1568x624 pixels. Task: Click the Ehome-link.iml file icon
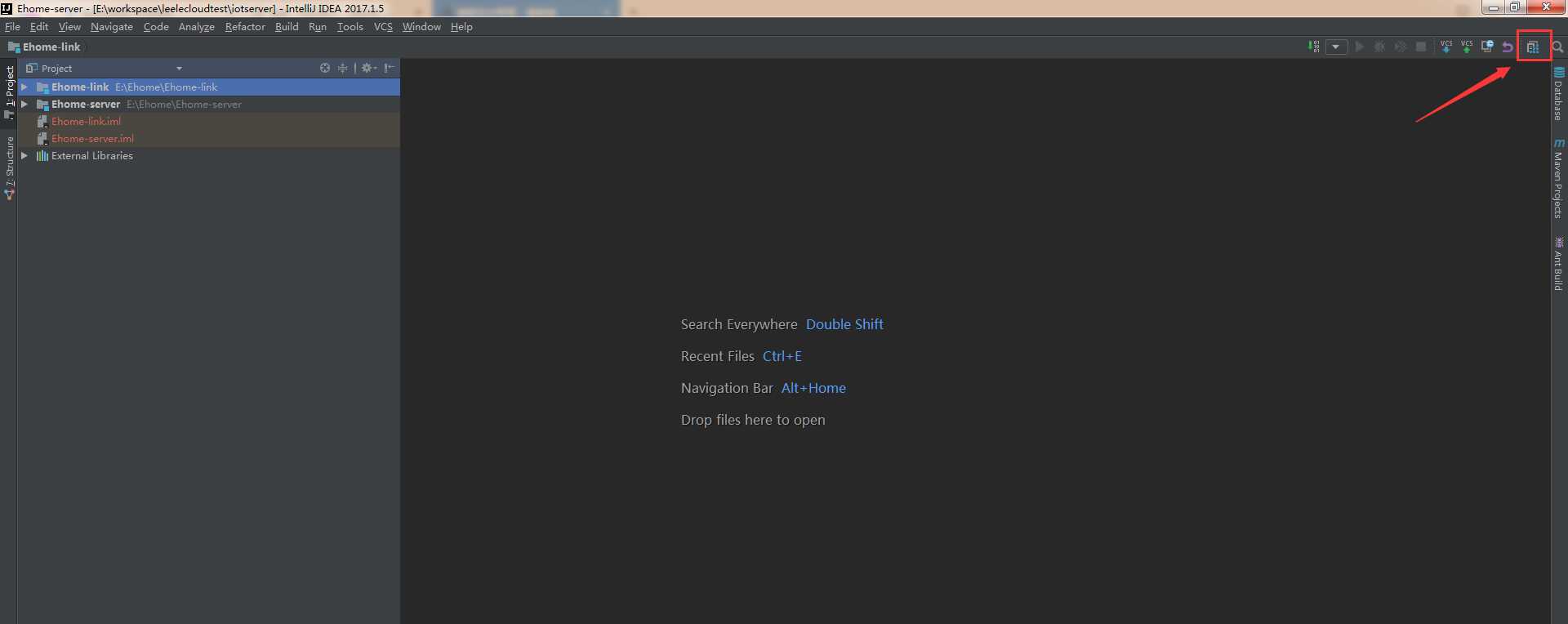[42, 121]
